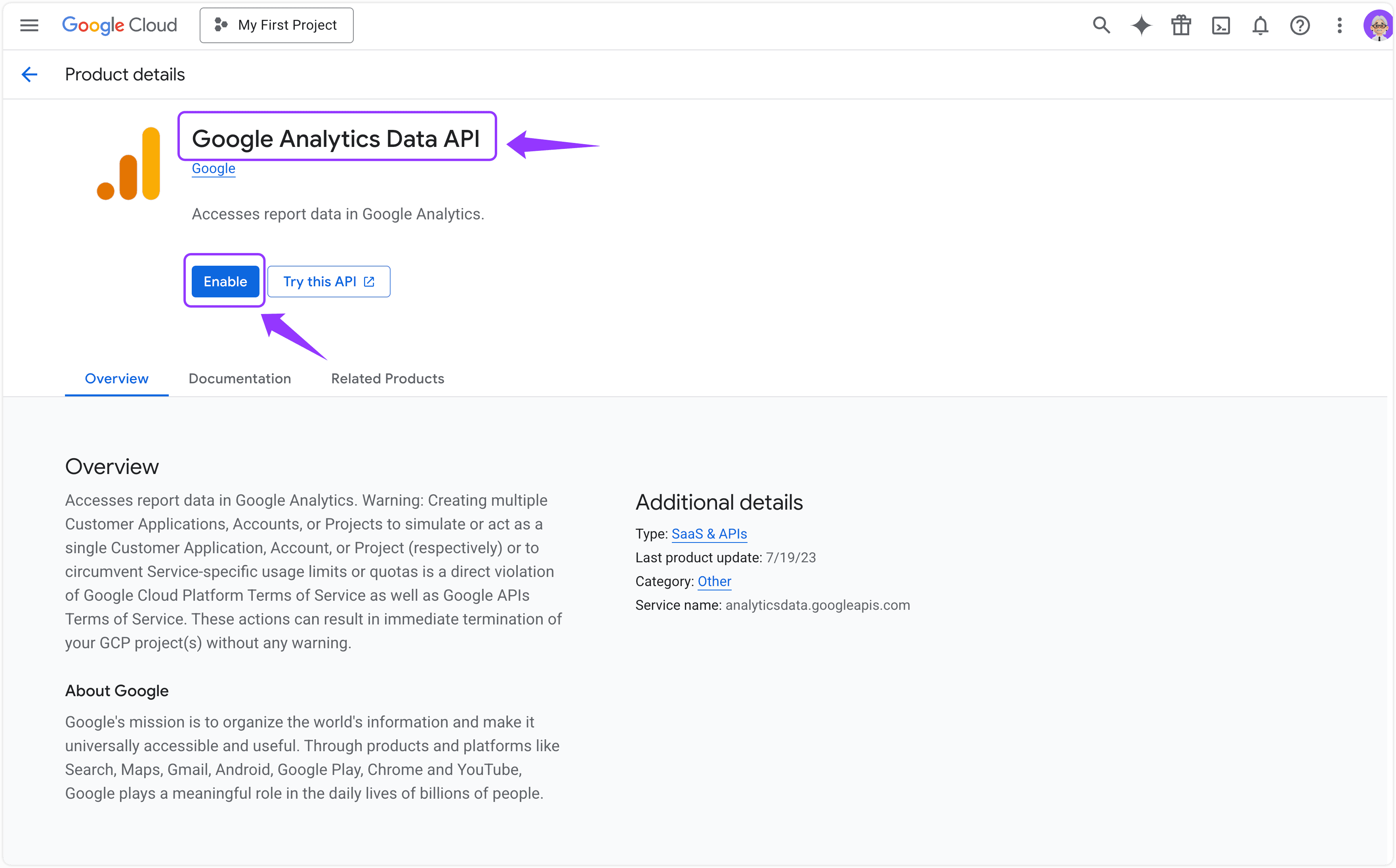Open the notifications bell

(1260, 25)
